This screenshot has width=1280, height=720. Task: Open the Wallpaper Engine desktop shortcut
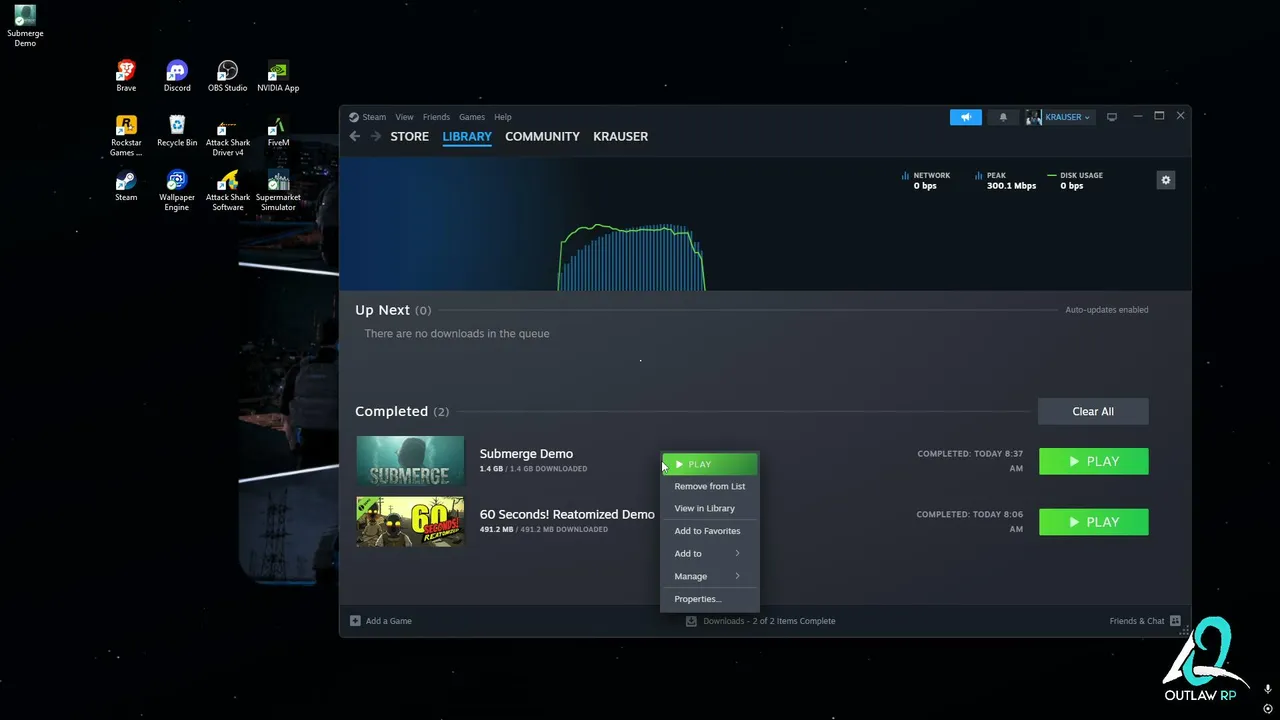point(177,191)
